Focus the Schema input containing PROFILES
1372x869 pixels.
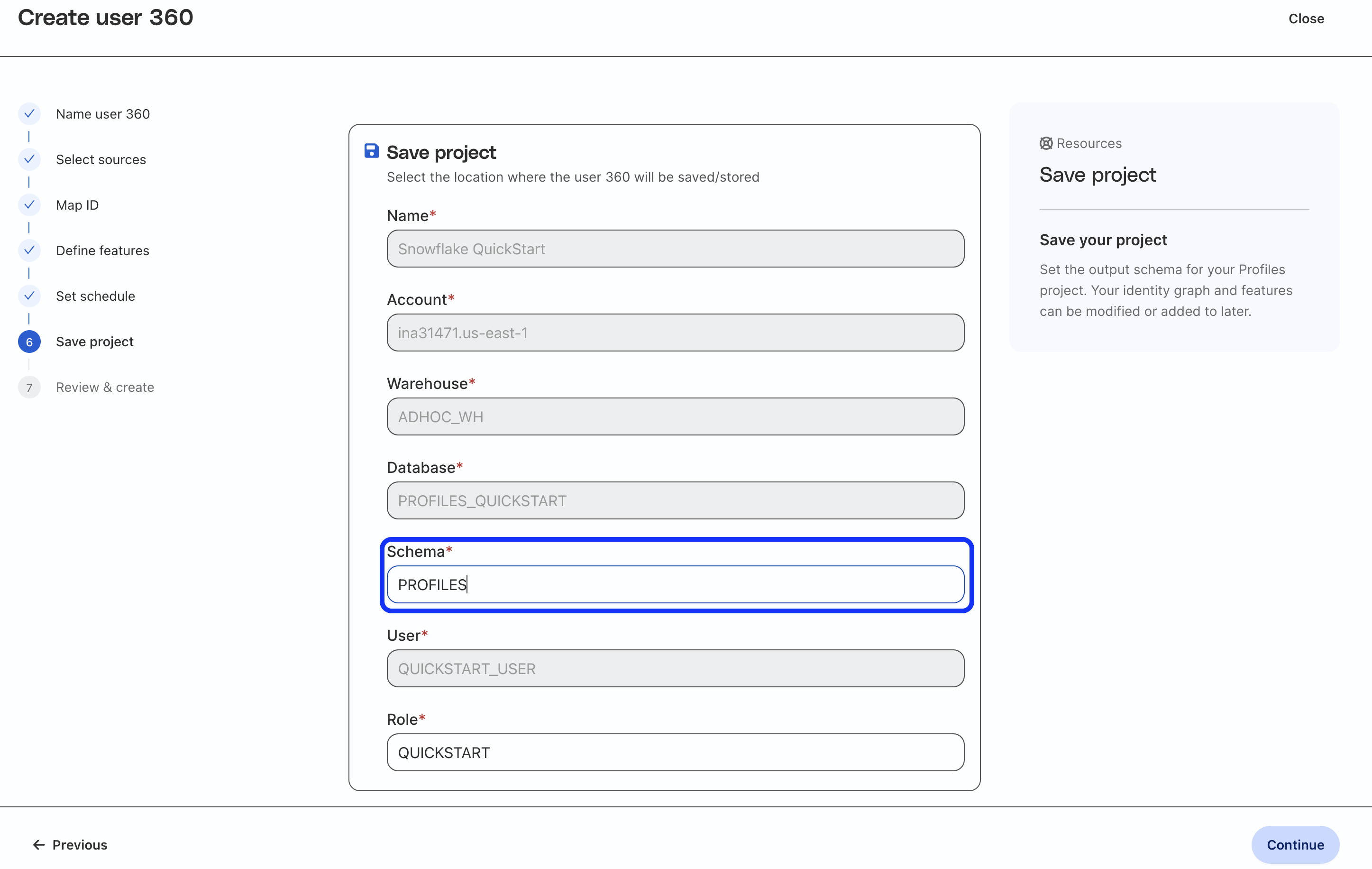[675, 584]
